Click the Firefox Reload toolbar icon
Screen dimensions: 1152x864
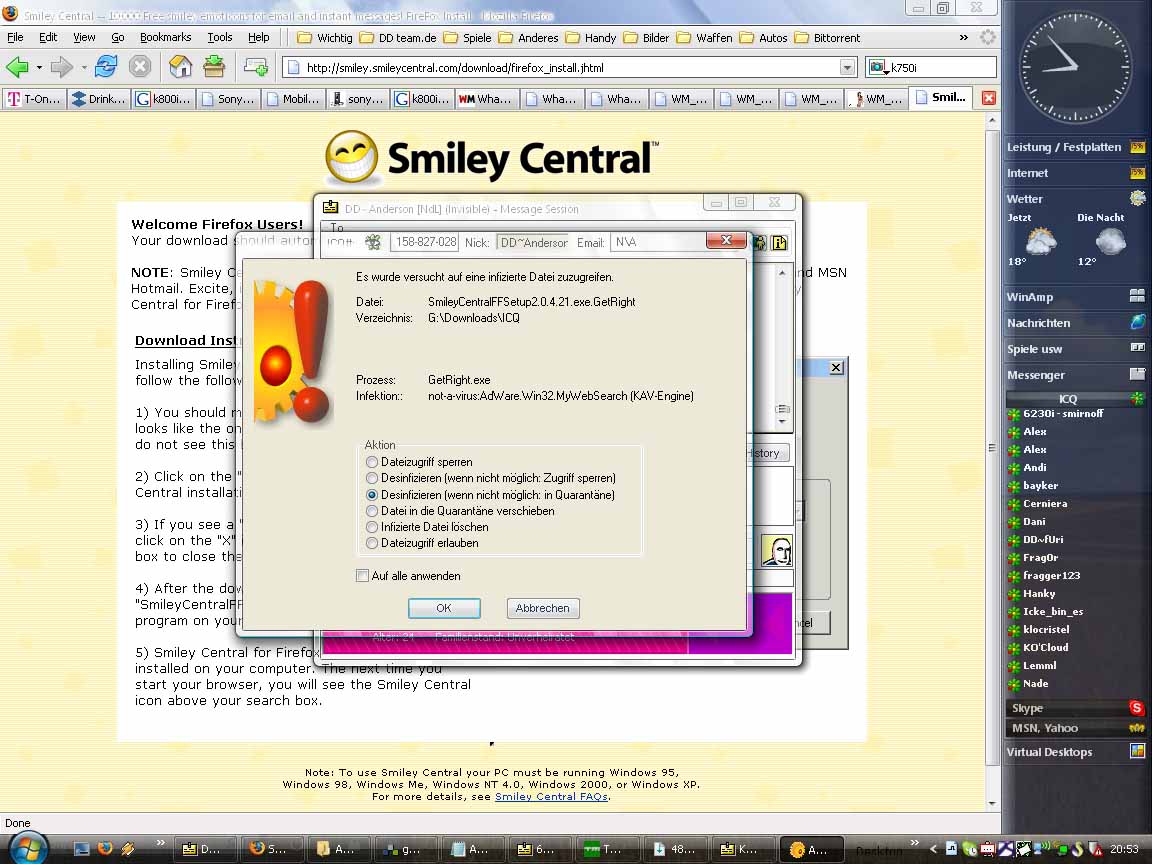[106, 67]
